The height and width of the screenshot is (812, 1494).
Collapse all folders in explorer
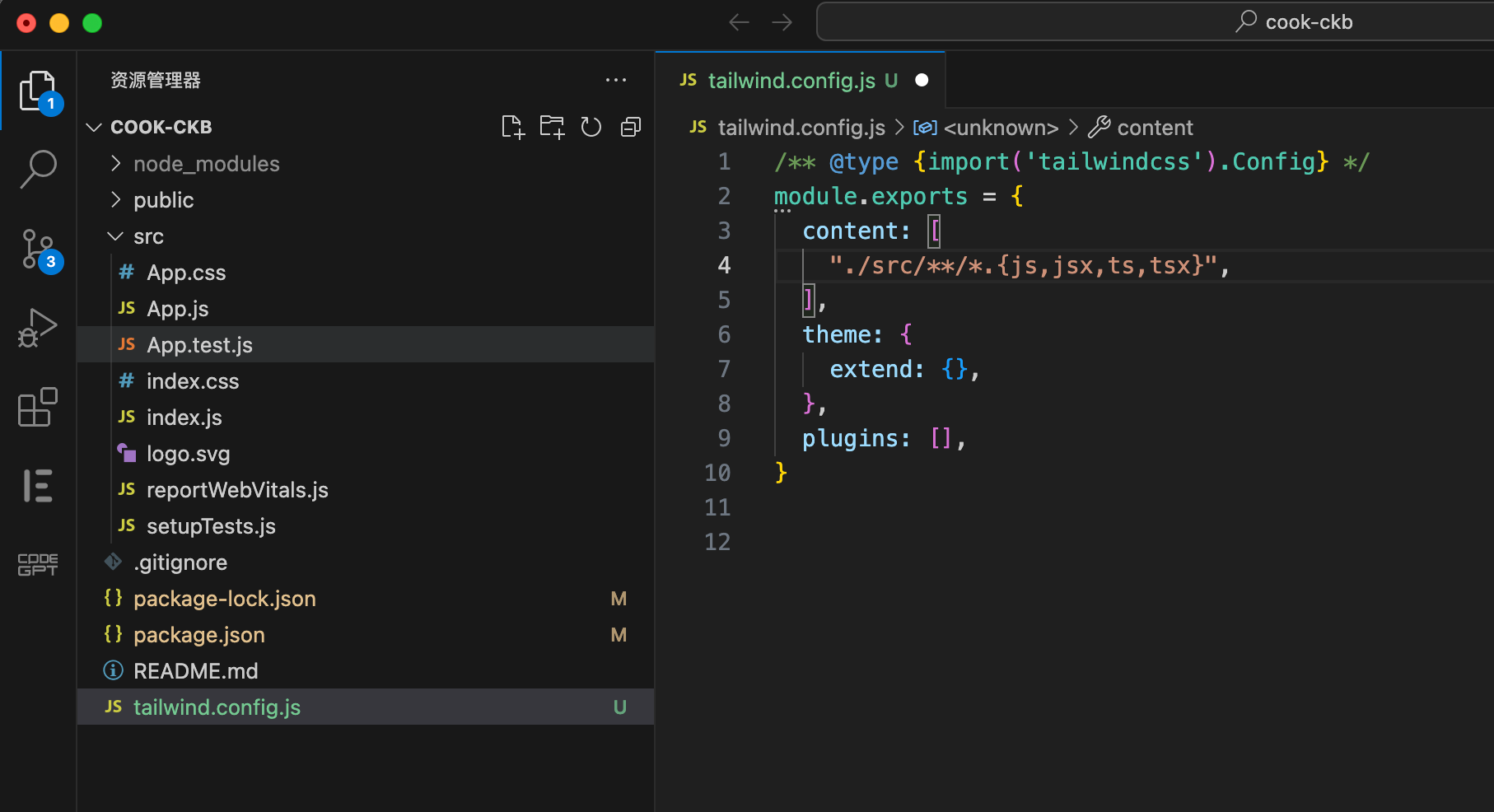tap(631, 127)
